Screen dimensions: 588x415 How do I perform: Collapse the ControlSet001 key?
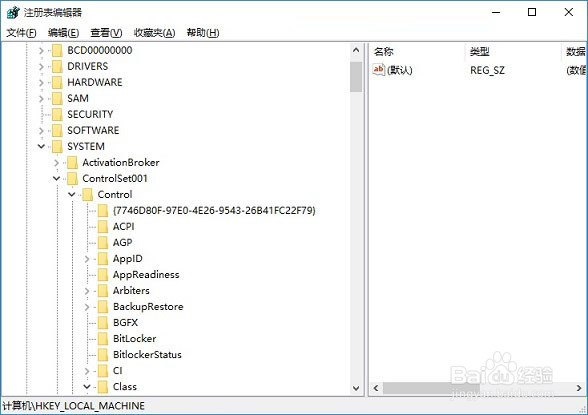pos(57,179)
